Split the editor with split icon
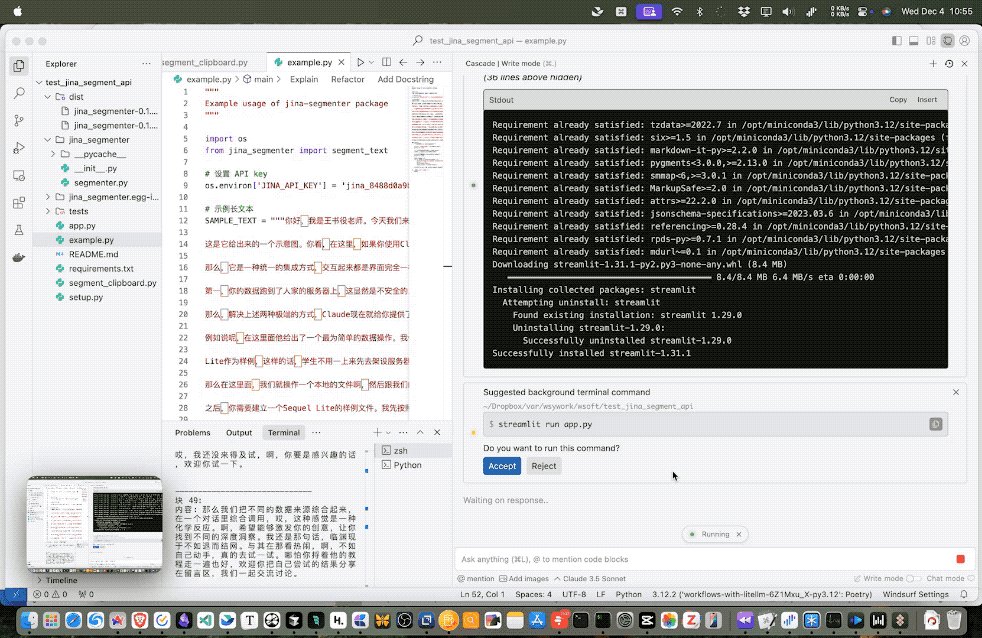The image size is (982, 638). click(x=385, y=62)
